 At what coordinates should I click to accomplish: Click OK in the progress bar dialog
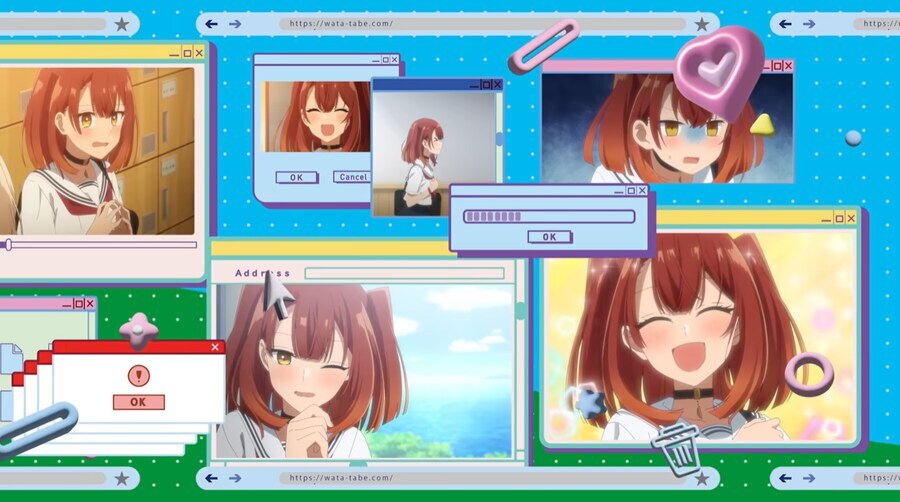pyautogui.click(x=549, y=236)
